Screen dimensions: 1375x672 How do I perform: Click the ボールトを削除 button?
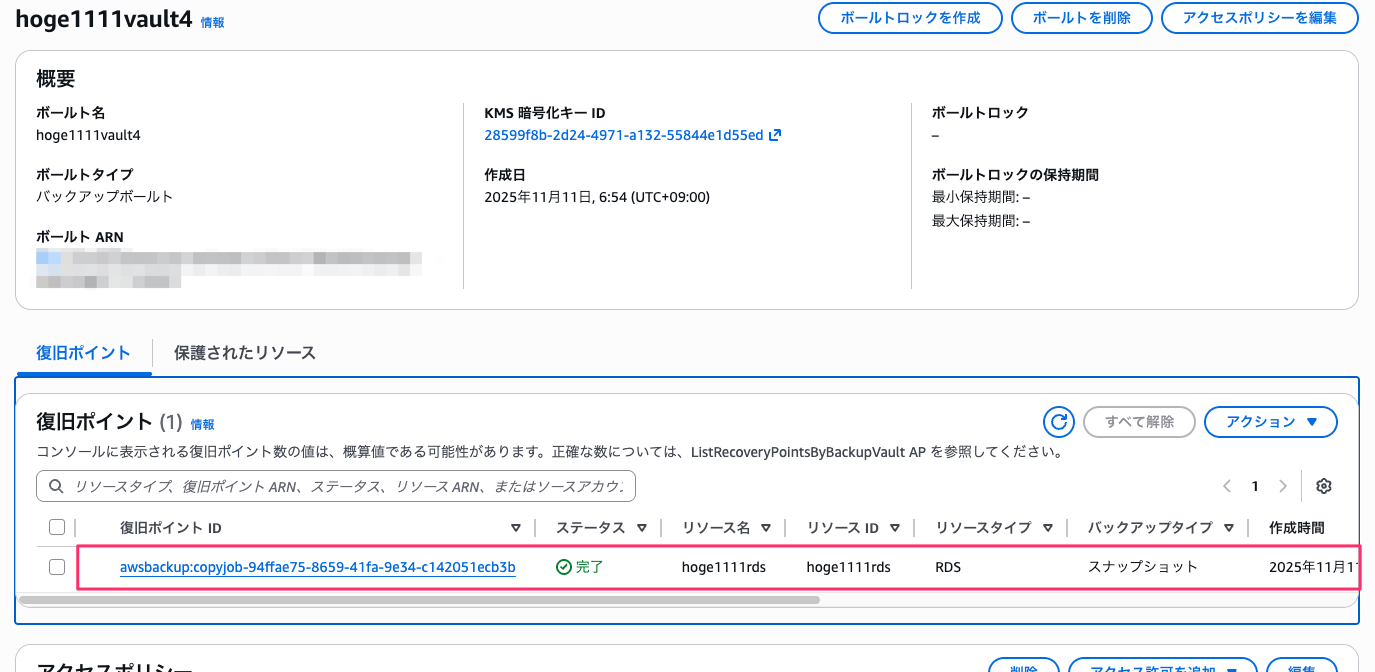point(1081,18)
